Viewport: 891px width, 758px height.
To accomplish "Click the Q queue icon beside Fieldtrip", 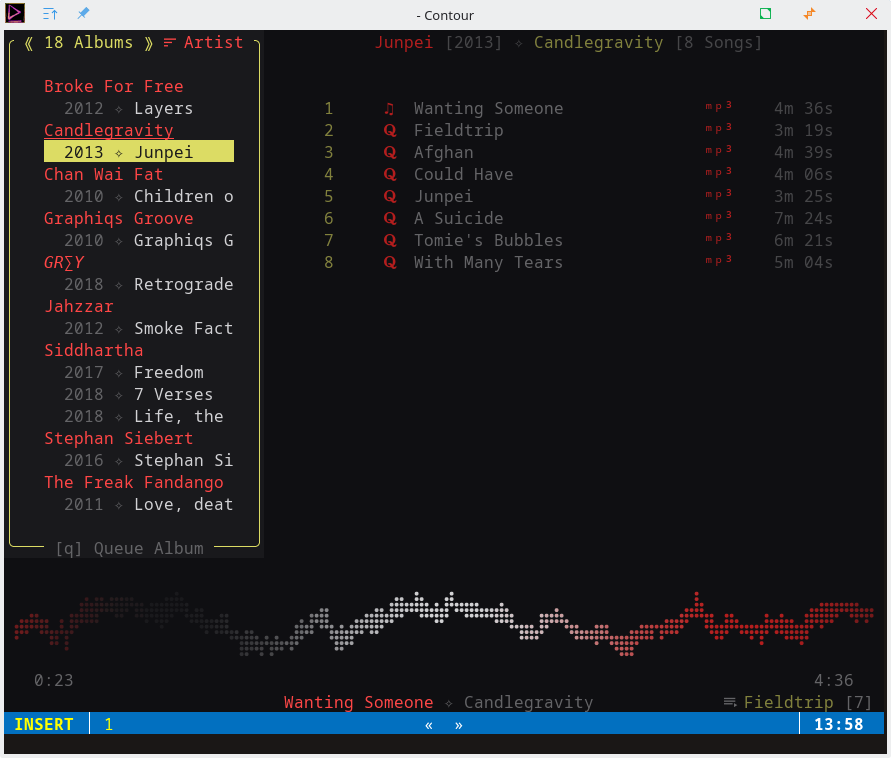I will (x=389, y=131).
